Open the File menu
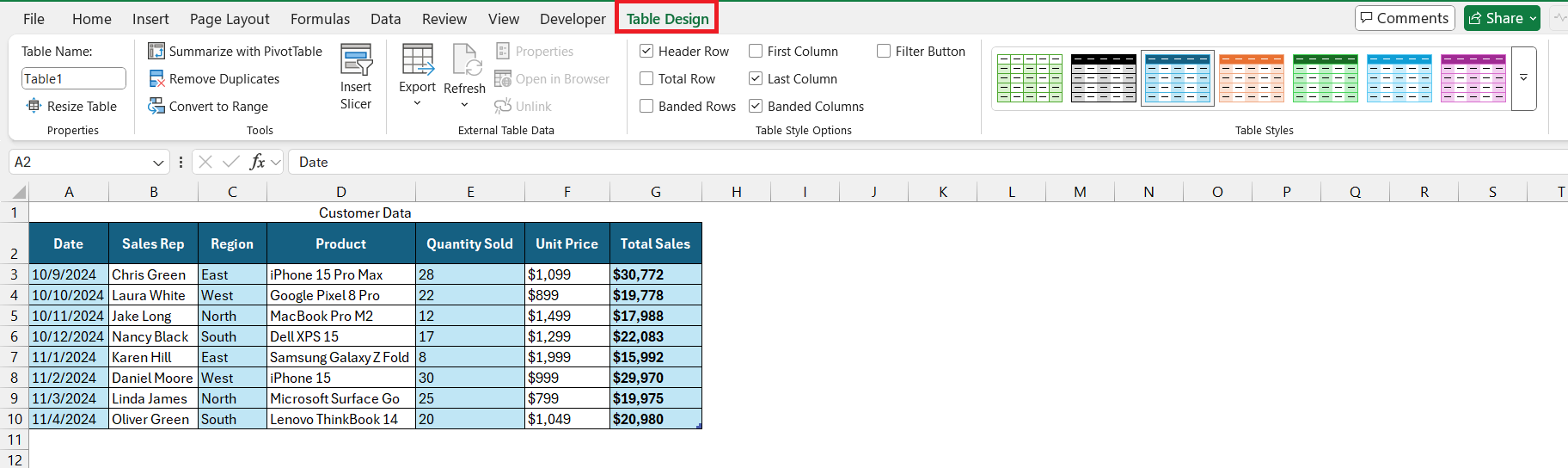1568x468 pixels. click(x=34, y=19)
